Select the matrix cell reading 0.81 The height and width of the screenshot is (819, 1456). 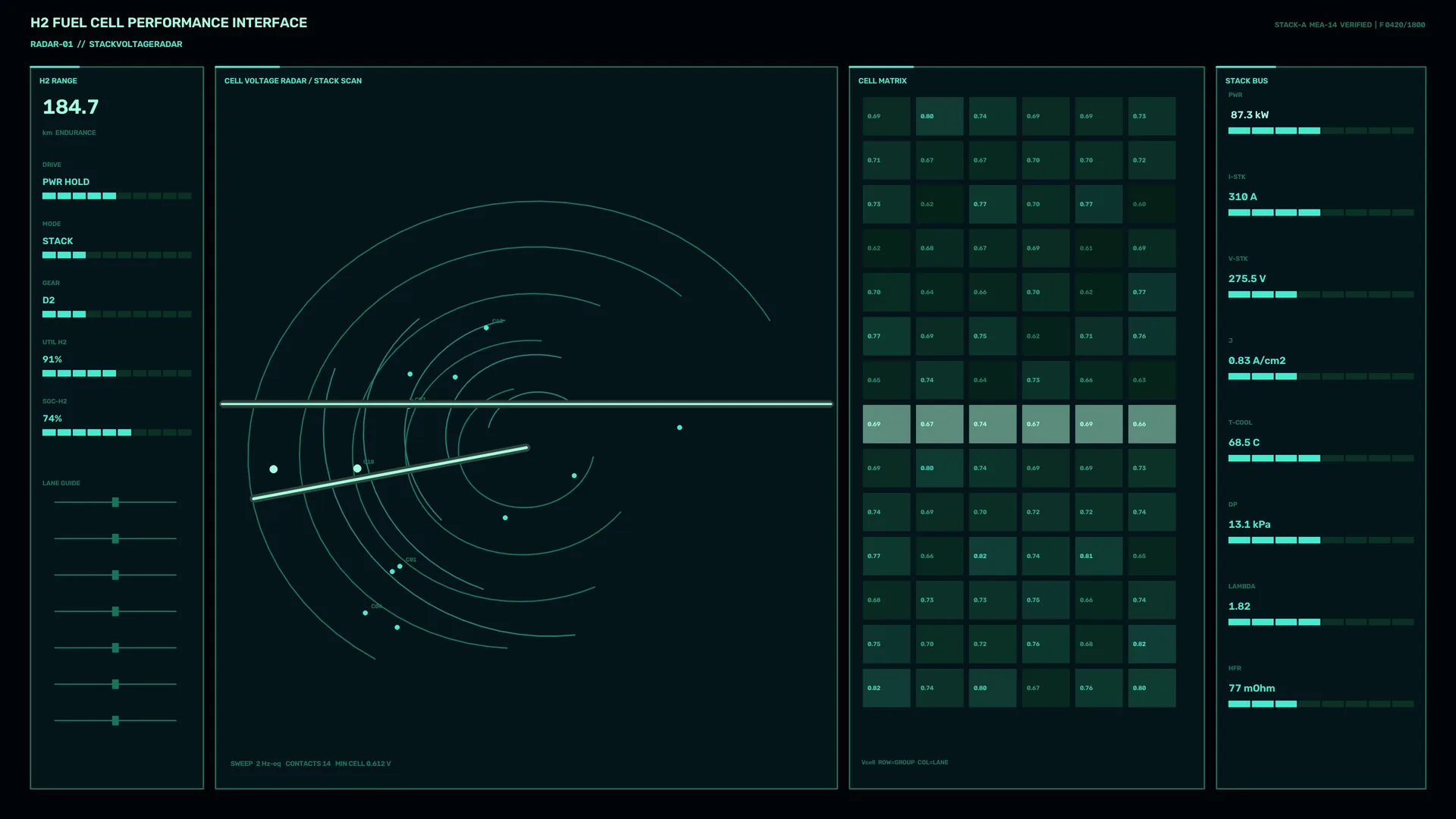point(1099,556)
